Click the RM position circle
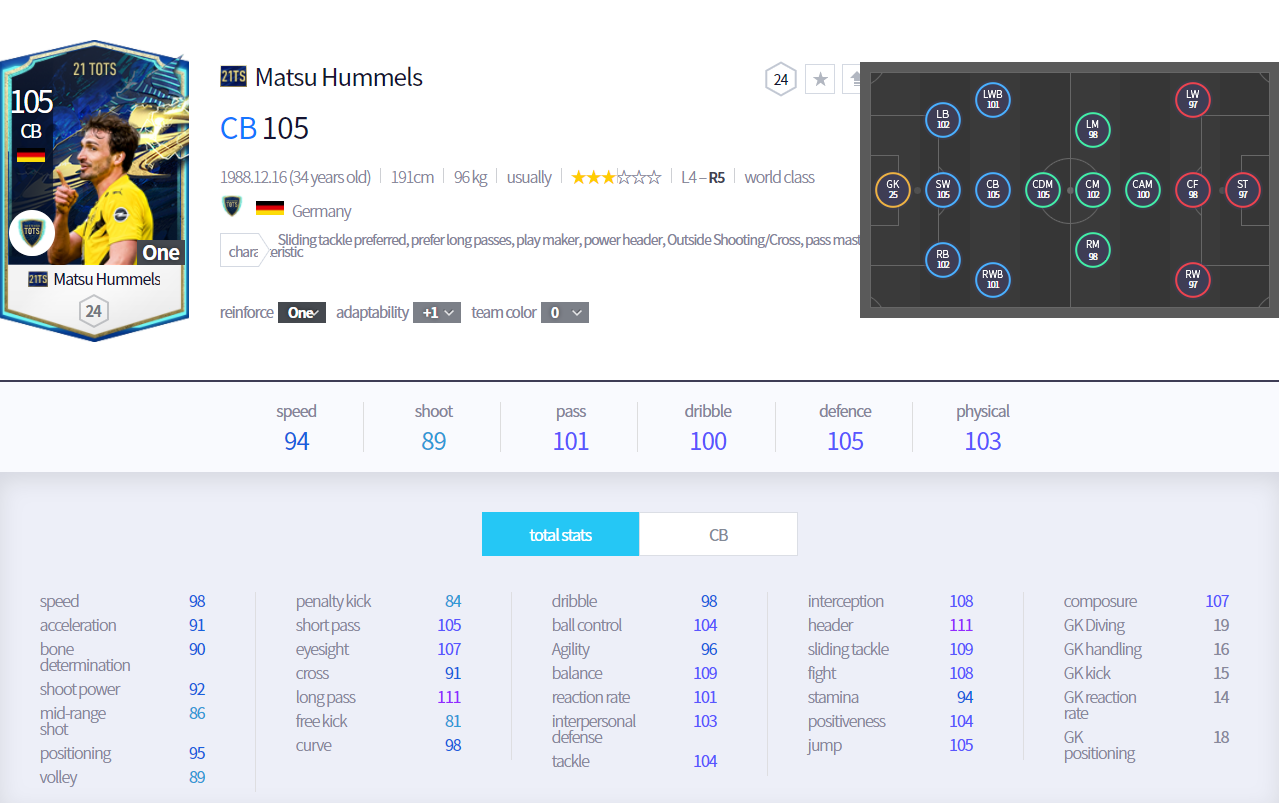 point(1092,249)
